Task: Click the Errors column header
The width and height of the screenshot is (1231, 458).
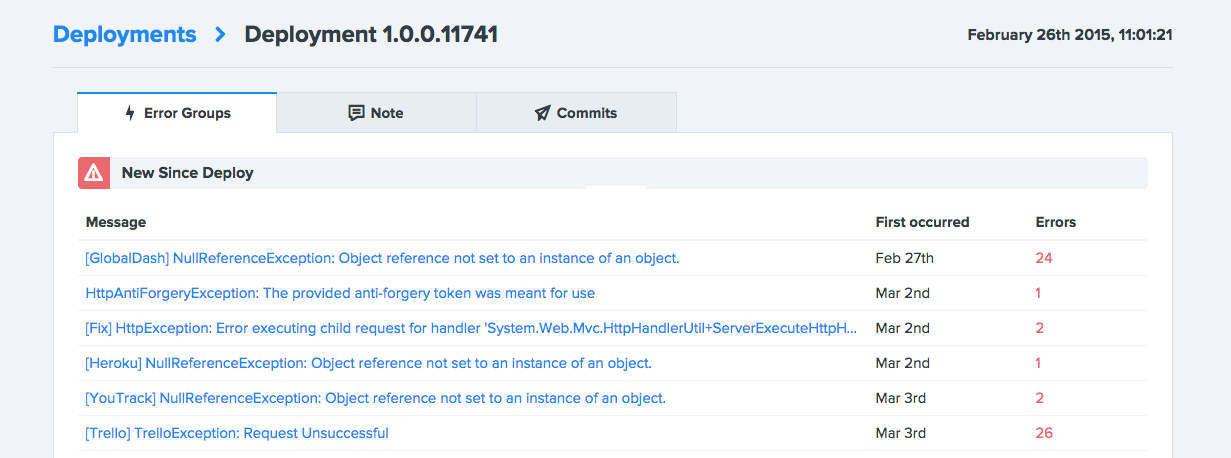Action: coord(1055,222)
